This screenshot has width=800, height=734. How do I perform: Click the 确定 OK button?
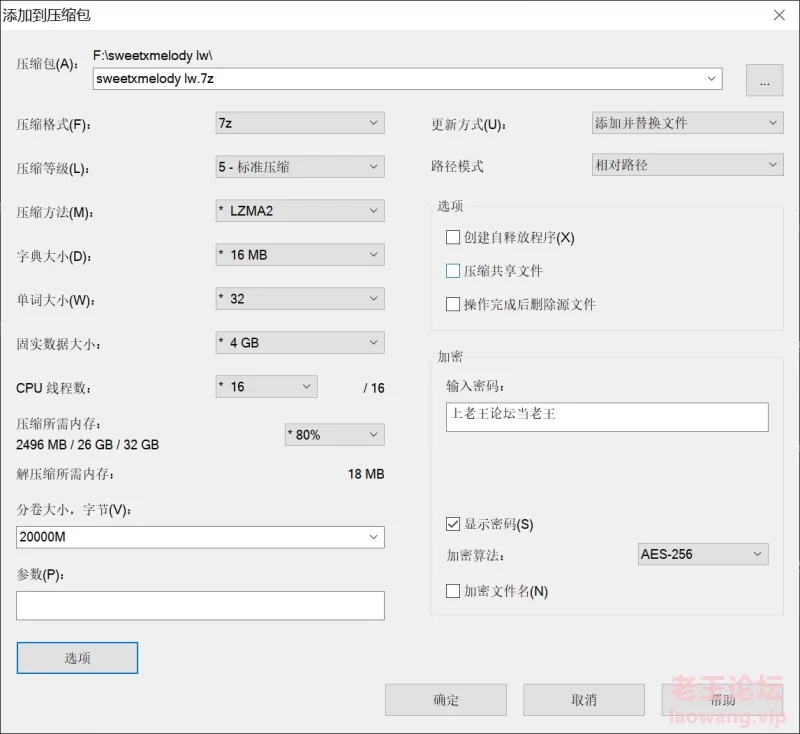click(x=446, y=700)
